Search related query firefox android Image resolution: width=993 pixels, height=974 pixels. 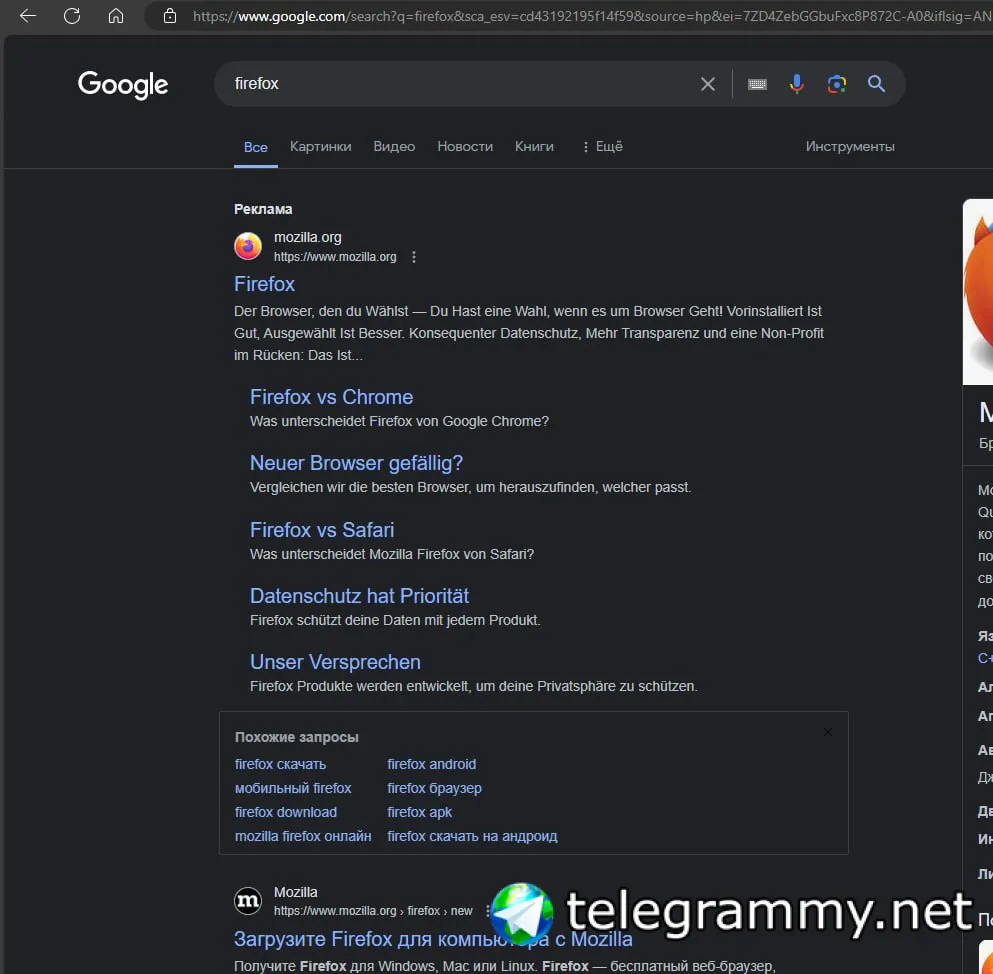point(431,764)
